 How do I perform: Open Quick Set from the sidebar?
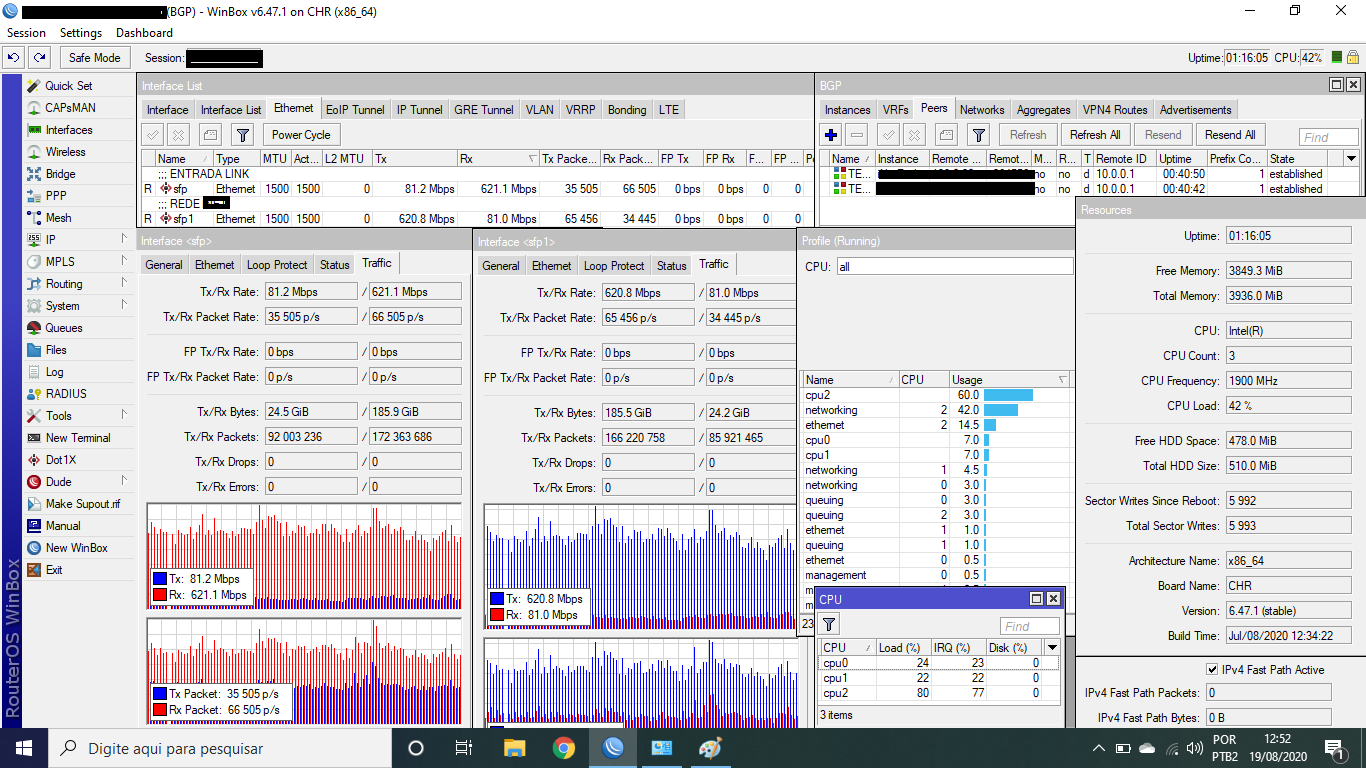(x=68, y=86)
